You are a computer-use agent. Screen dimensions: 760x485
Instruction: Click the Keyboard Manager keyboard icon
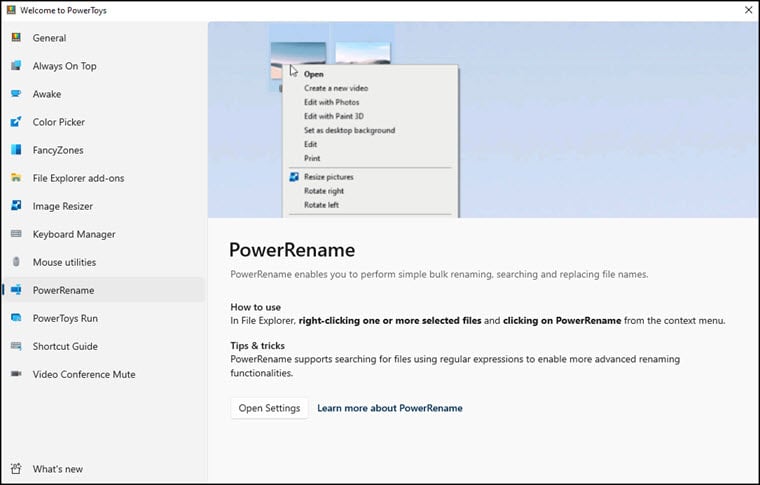tap(16, 234)
